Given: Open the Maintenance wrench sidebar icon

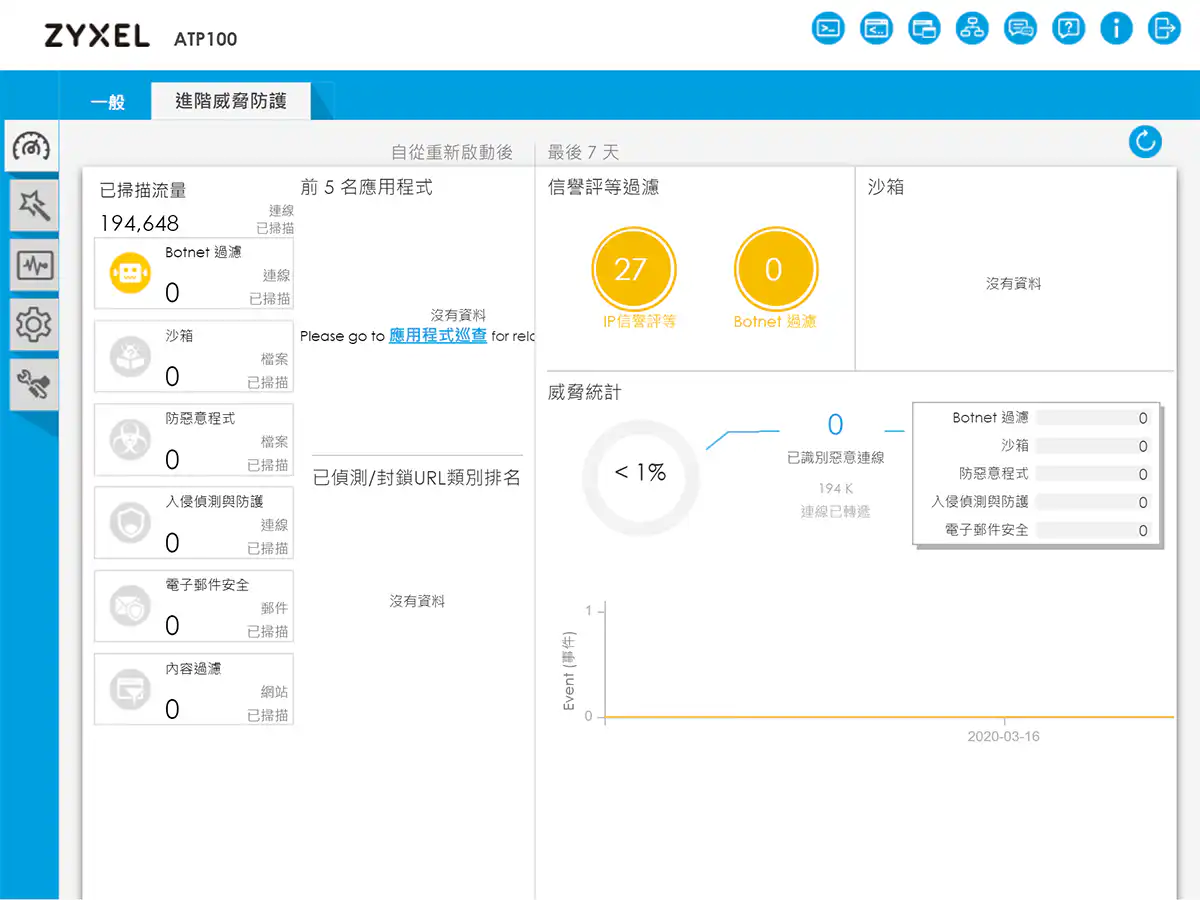Looking at the screenshot, I should [33, 385].
